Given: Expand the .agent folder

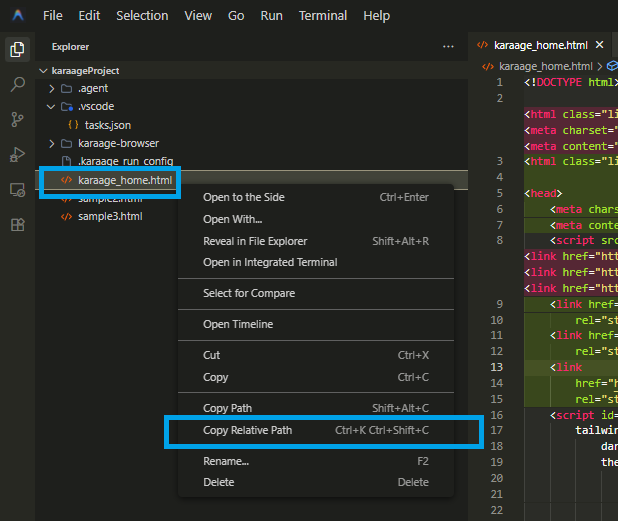Looking at the screenshot, I should (x=53, y=89).
